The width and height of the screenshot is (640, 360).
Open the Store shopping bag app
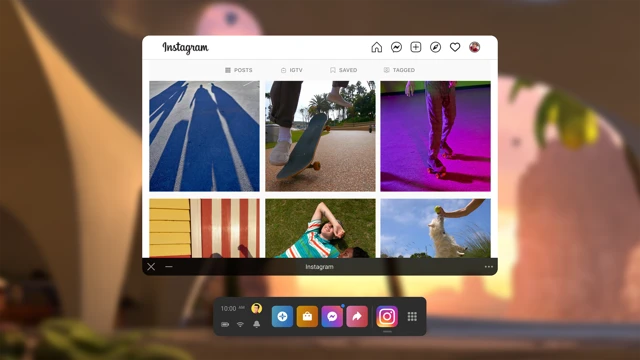307,316
